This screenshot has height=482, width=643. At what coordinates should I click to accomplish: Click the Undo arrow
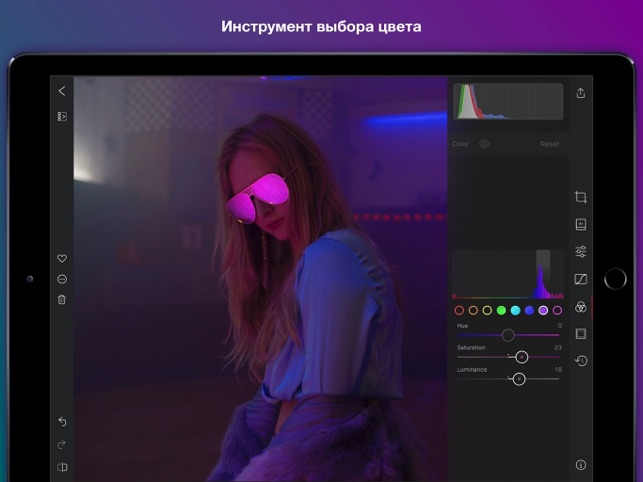pos(62,421)
